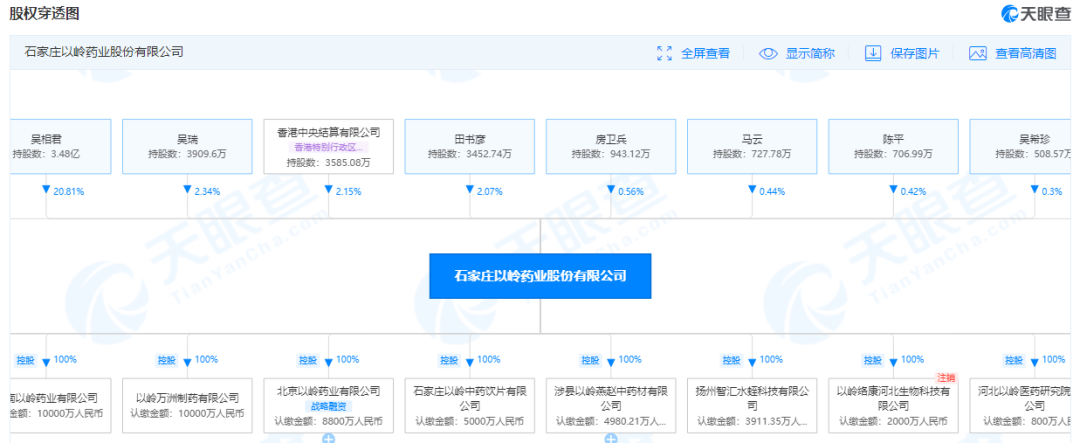Click the 战略融资 tag under 北京以岭药业
The image size is (1080, 443).
pyautogui.click(x=327, y=407)
